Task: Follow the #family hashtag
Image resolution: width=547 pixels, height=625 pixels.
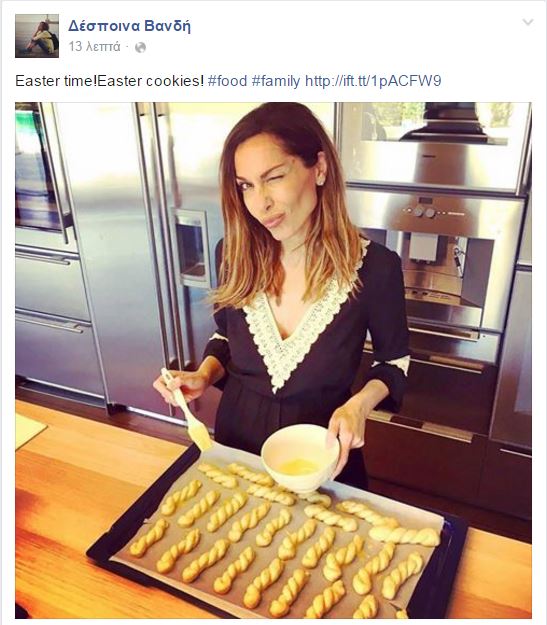Action: [x=276, y=81]
